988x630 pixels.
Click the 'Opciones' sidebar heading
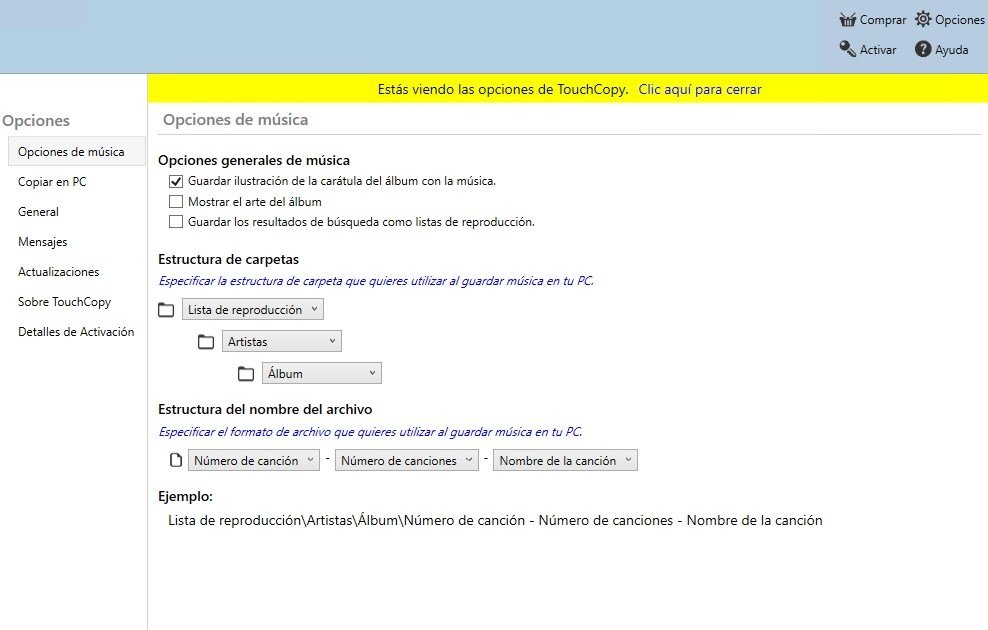click(36, 121)
